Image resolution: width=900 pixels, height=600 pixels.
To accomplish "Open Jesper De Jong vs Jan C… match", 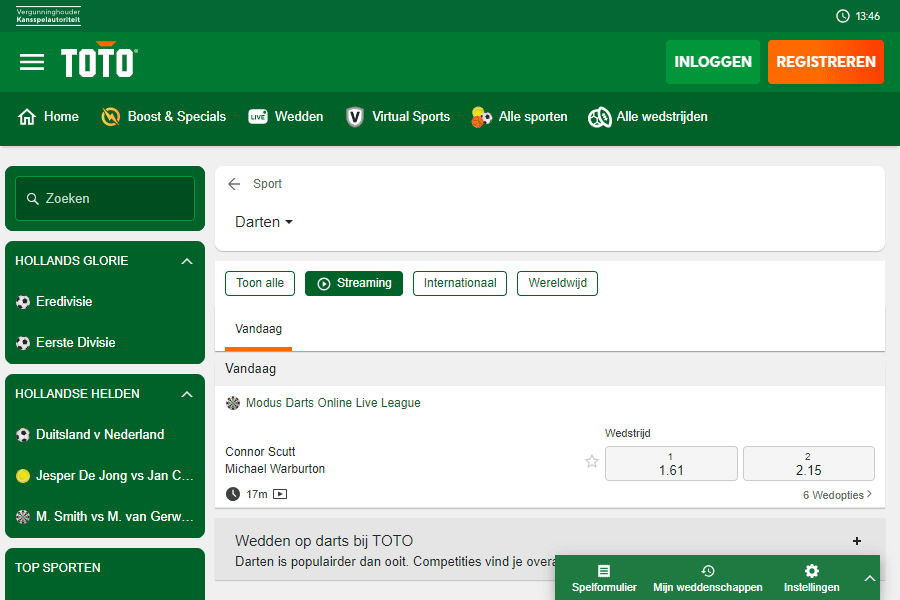I will [x=115, y=476].
